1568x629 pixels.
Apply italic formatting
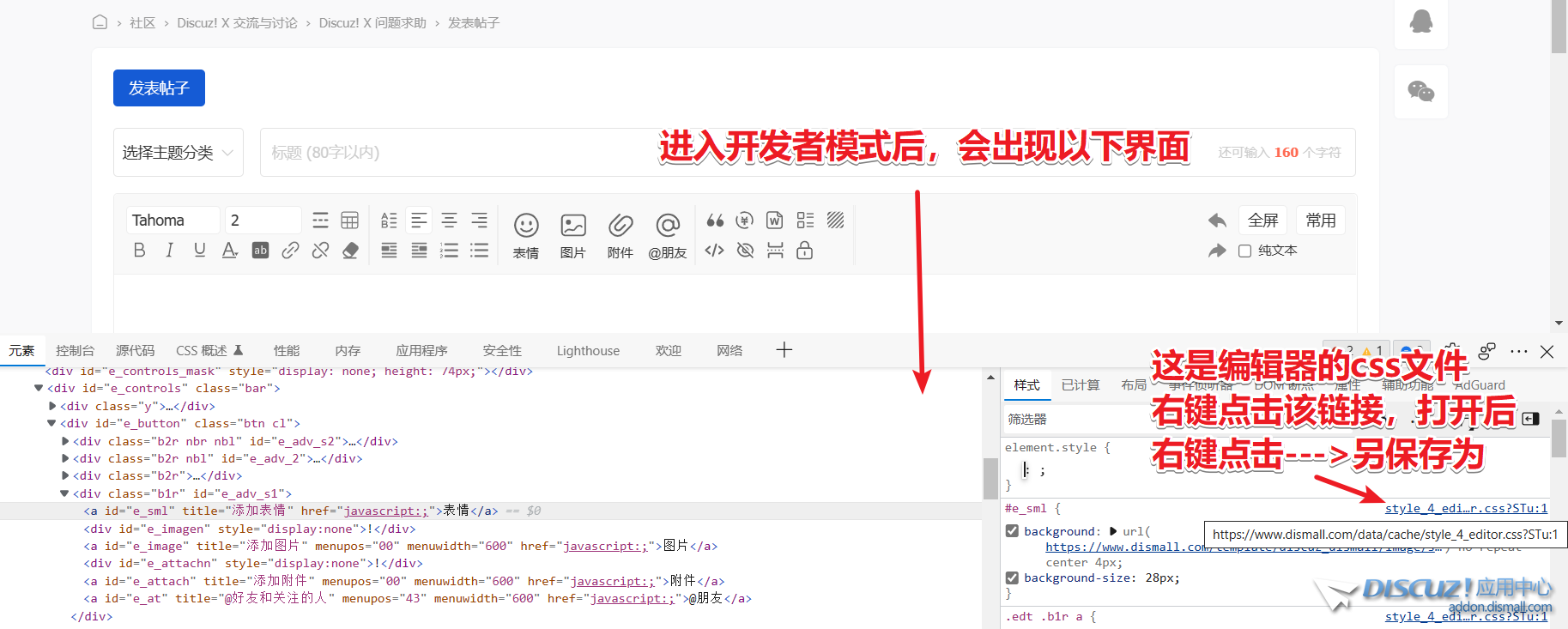[x=169, y=250]
